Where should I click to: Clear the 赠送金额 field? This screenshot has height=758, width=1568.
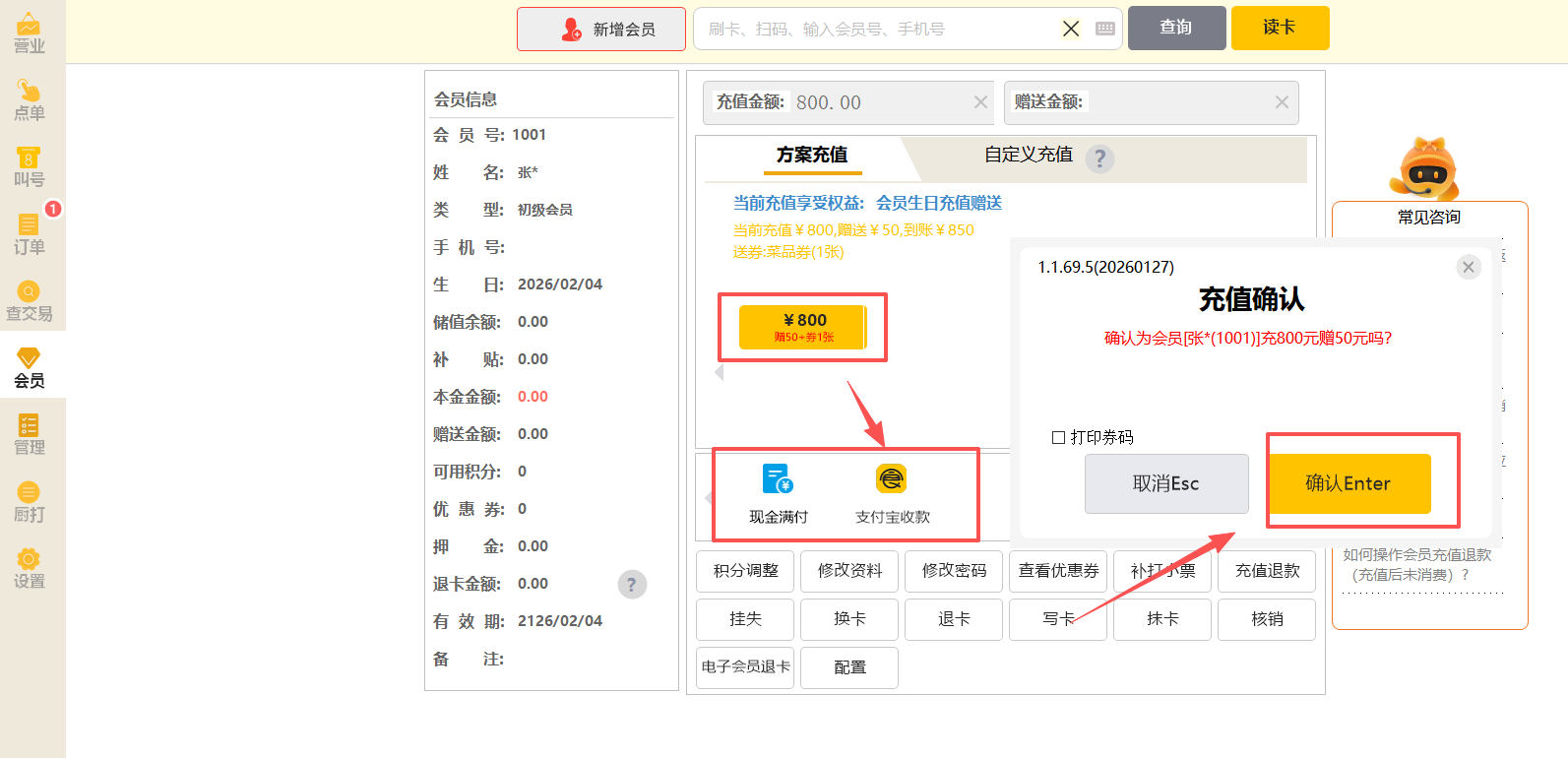click(1282, 102)
